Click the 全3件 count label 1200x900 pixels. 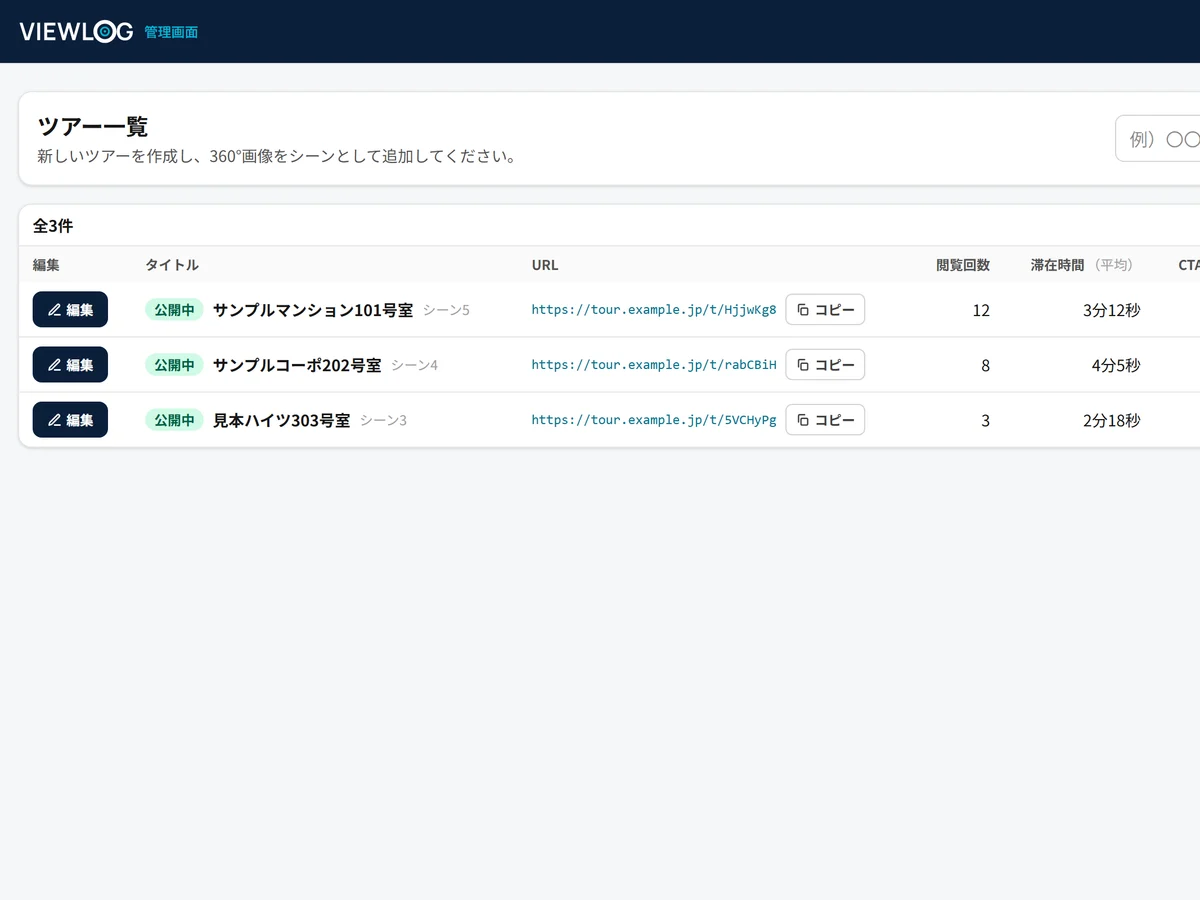53,226
